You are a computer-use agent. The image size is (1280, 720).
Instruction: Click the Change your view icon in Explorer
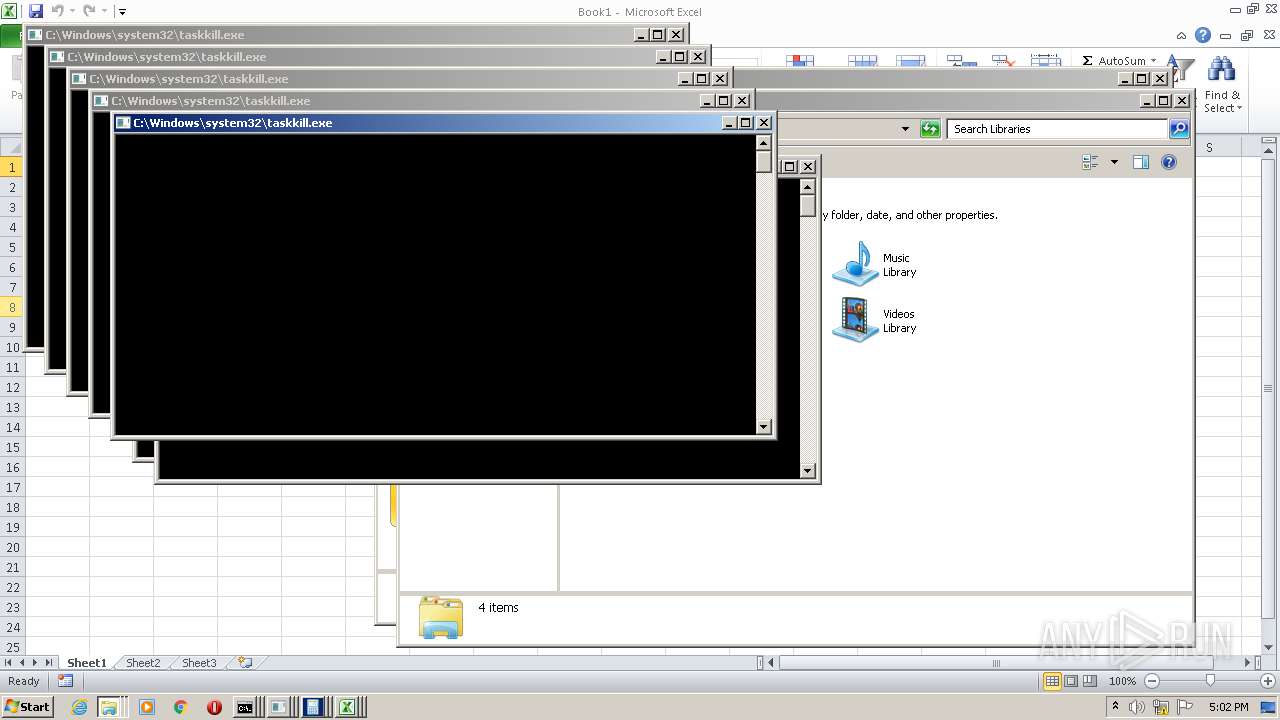coord(1091,162)
